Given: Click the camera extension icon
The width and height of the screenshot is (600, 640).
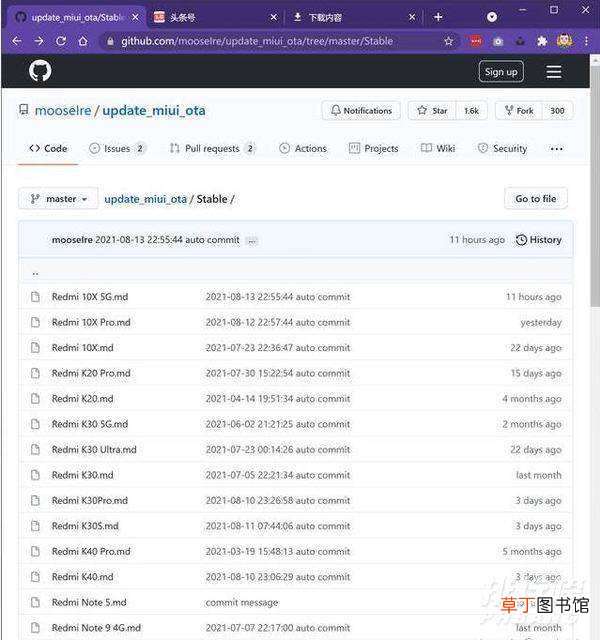Looking at the screenshot, I should [x=498, y=41].
